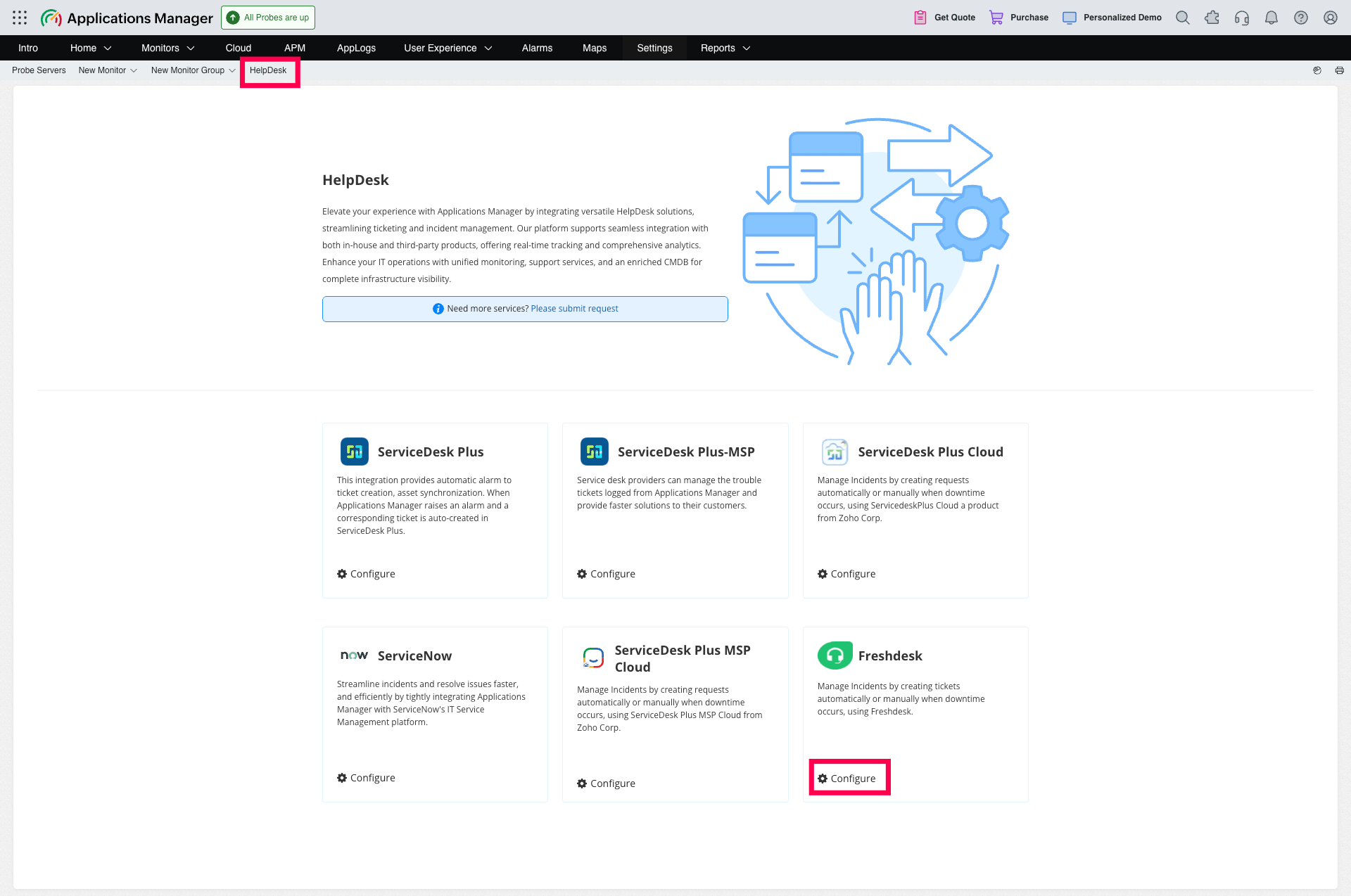Click the print page icon
Screen dimensions: 1351x896
pos(1340,70)
